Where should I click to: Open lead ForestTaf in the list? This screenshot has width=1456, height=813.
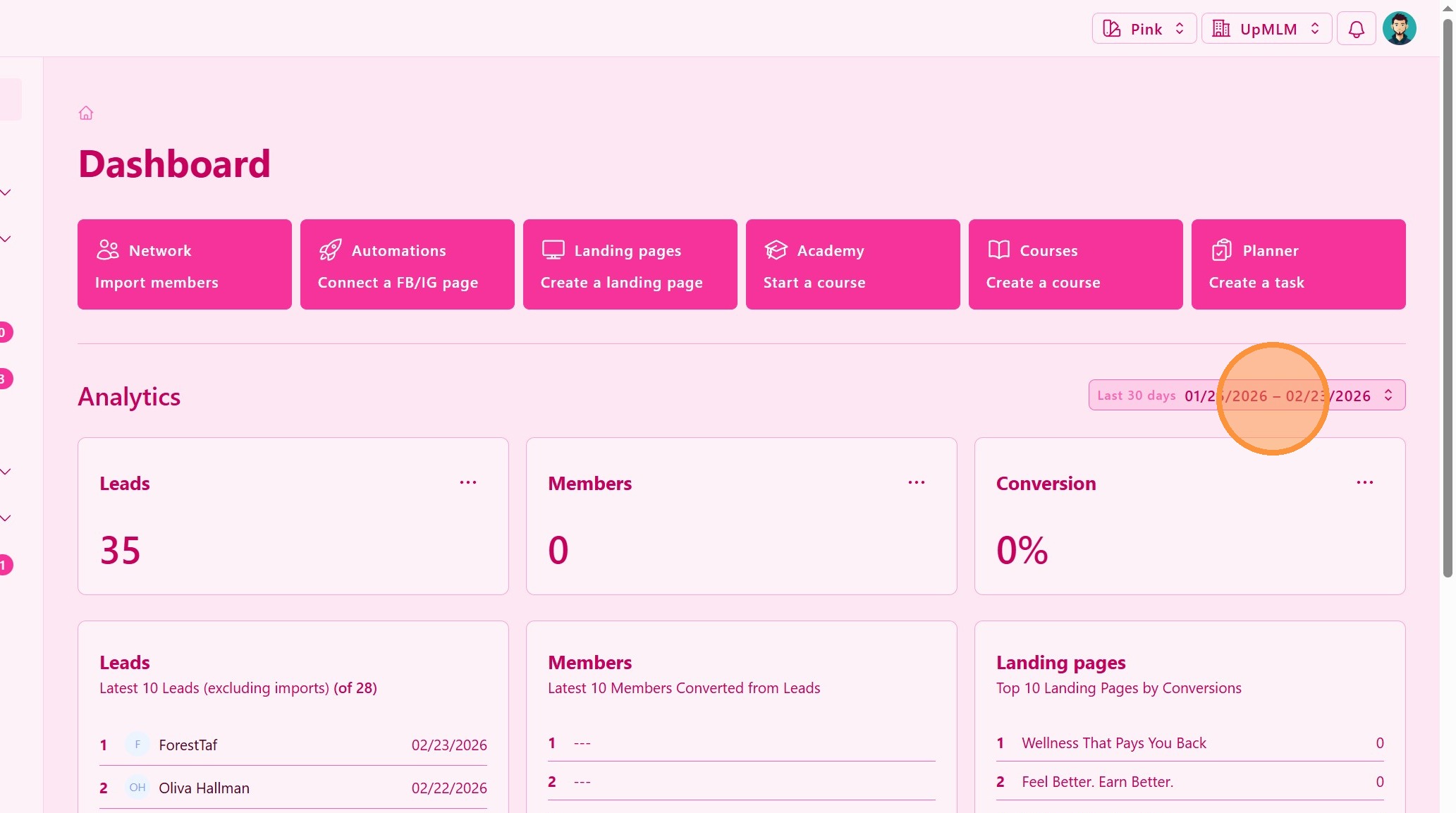click(x=188, y=745)
